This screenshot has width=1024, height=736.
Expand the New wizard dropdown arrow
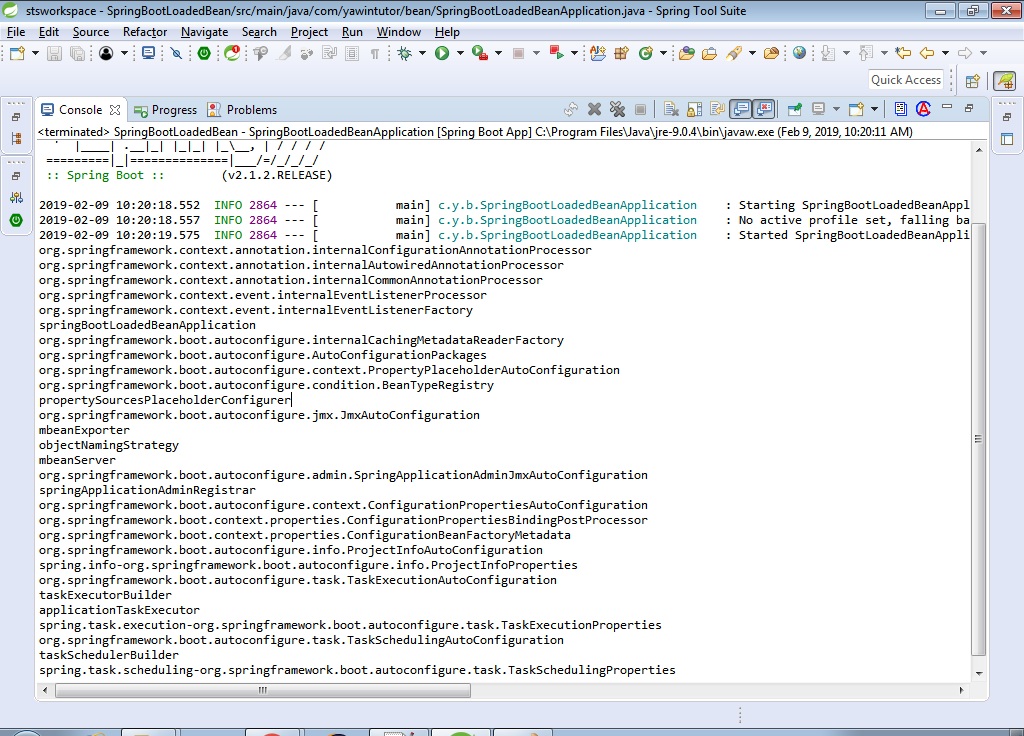(34, 53)
